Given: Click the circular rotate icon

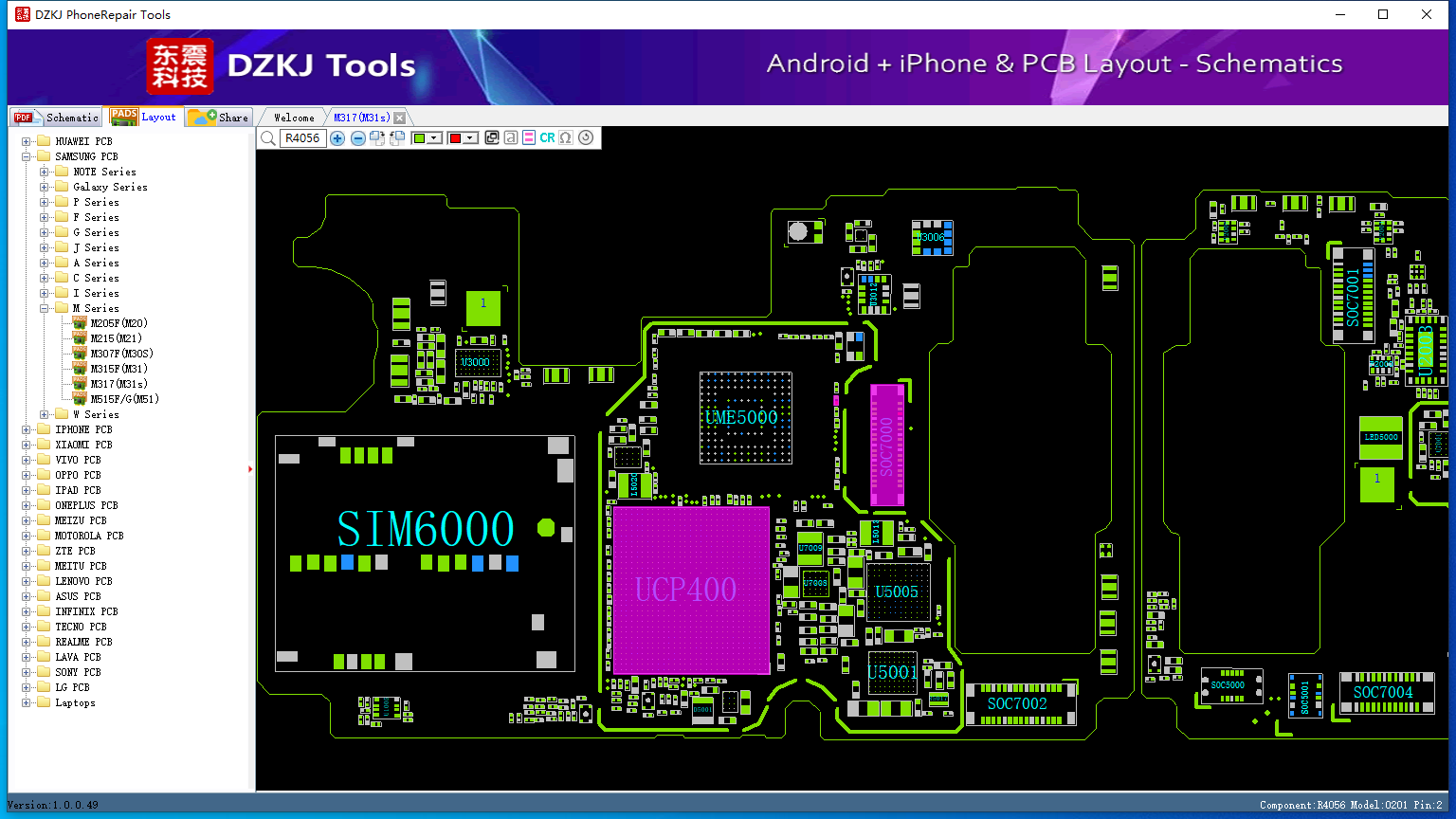Looking at the screenshot, I should [586, 138].
